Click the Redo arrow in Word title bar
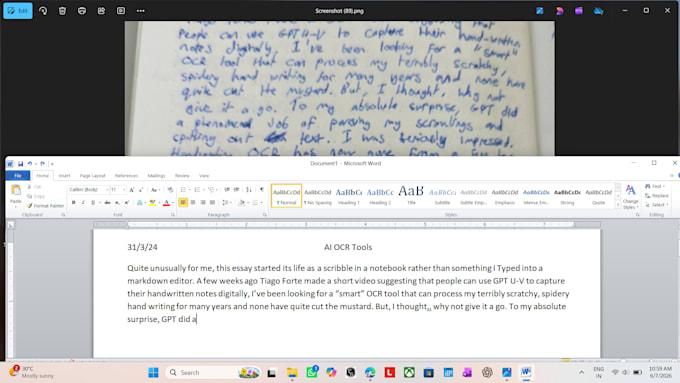This screenshot has height=383, width=680. tap(42, 164)
